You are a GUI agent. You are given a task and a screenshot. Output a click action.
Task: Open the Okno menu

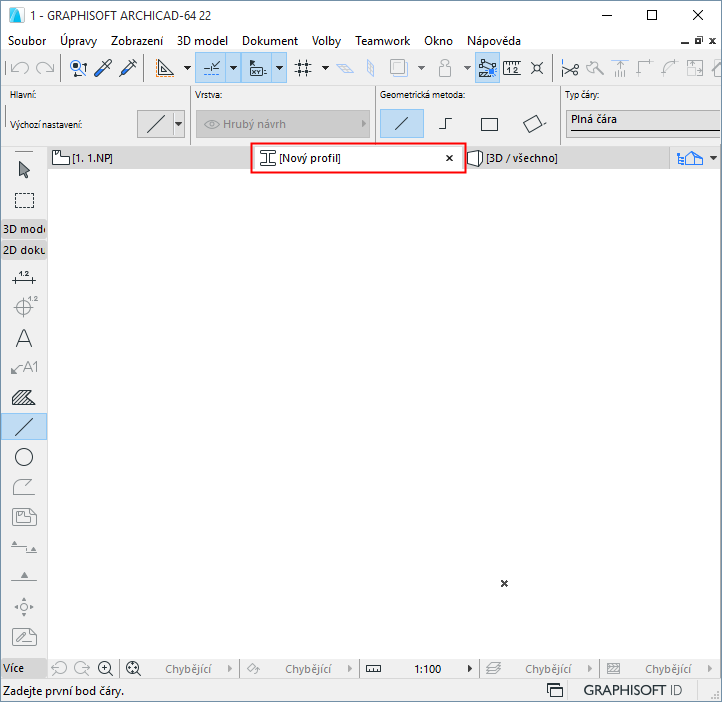[438, 41]
